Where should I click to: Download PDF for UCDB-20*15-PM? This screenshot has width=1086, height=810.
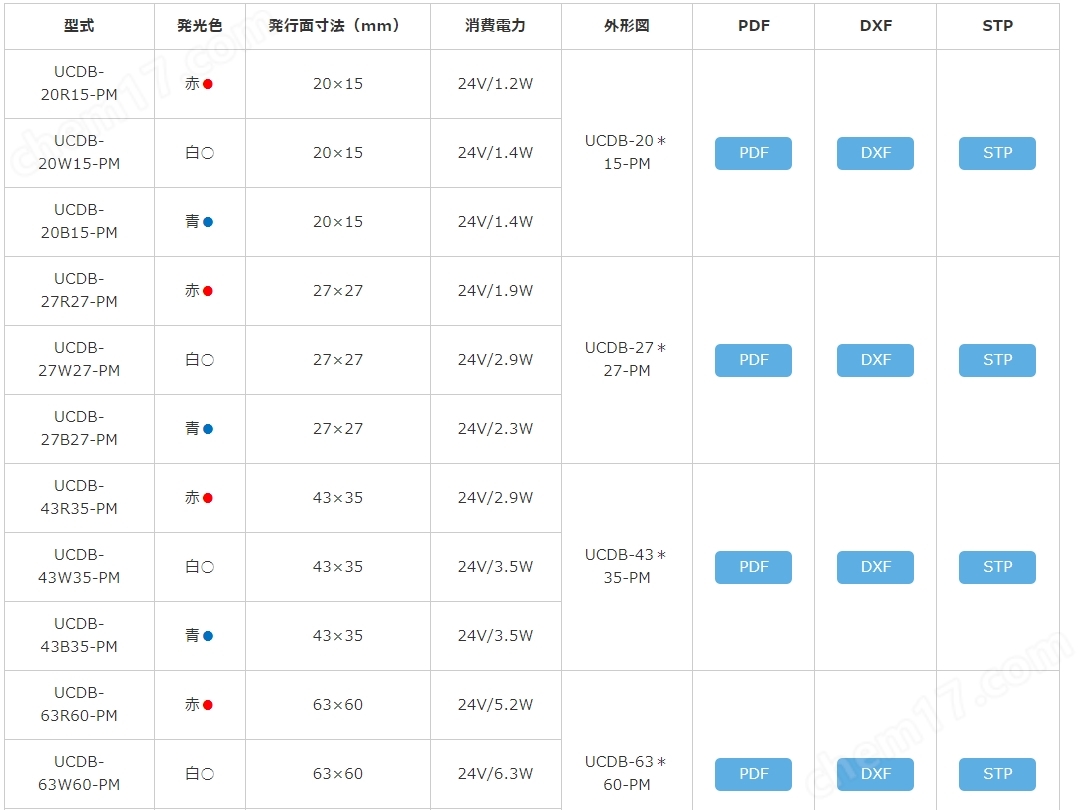tap(753, 153)
